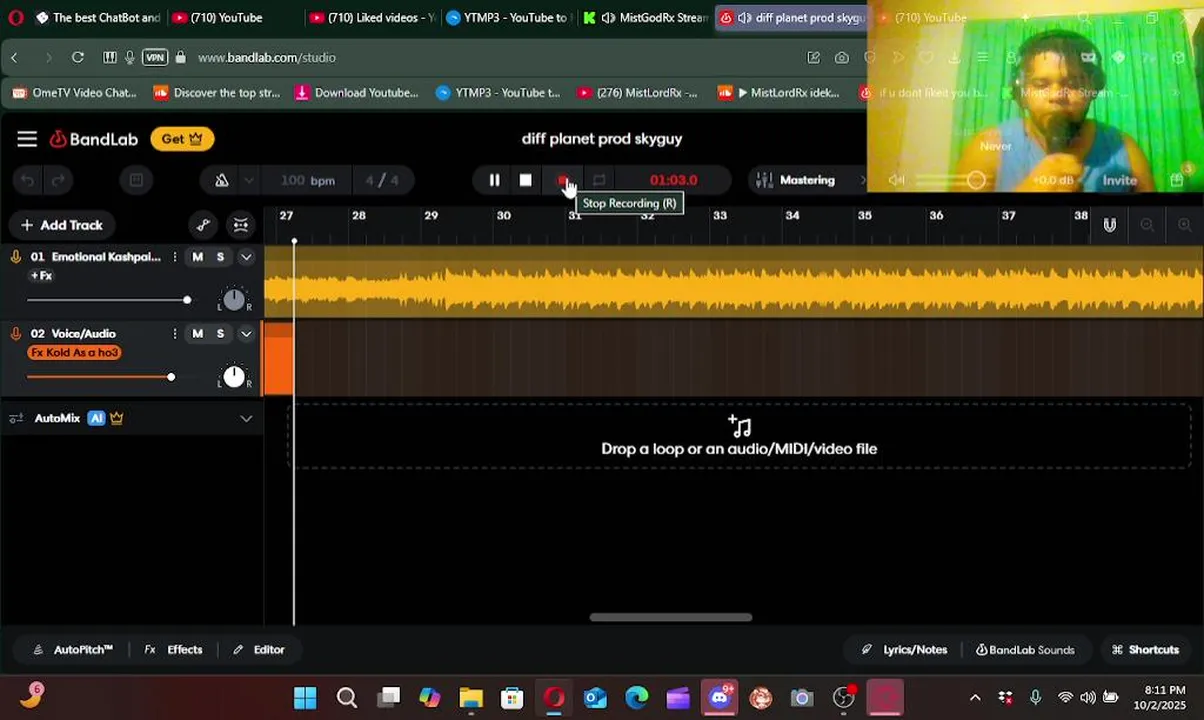Click the 100 bpm tempo field

click(x=307, y=180)
